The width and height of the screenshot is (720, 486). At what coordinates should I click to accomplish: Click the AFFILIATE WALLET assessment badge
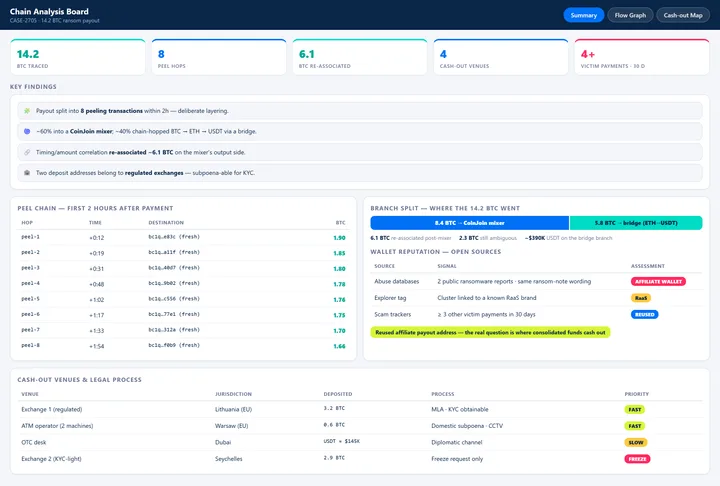pyautogui.click(x=658, y=282)
